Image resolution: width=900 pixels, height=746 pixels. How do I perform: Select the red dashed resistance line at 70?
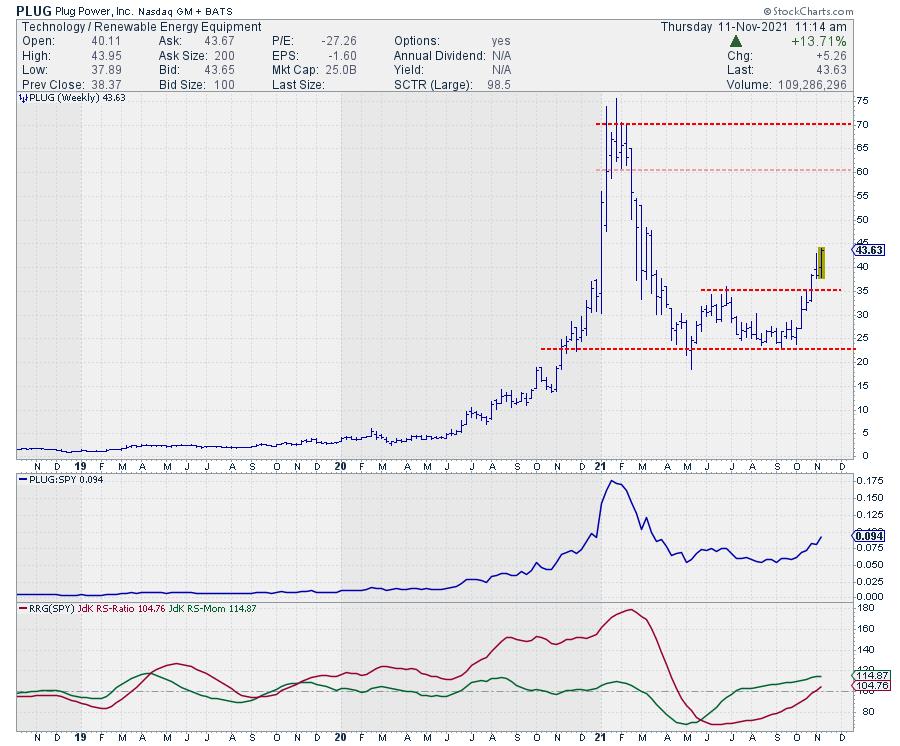coord(720,124)
